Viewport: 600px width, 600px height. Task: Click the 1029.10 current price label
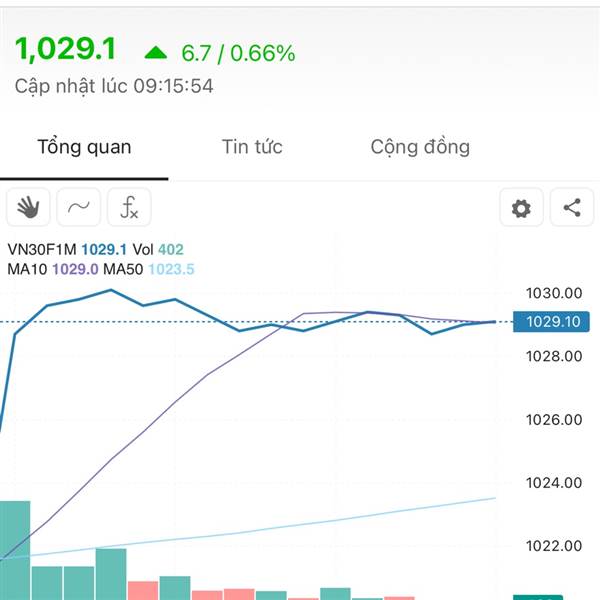(x=551, y=321)
